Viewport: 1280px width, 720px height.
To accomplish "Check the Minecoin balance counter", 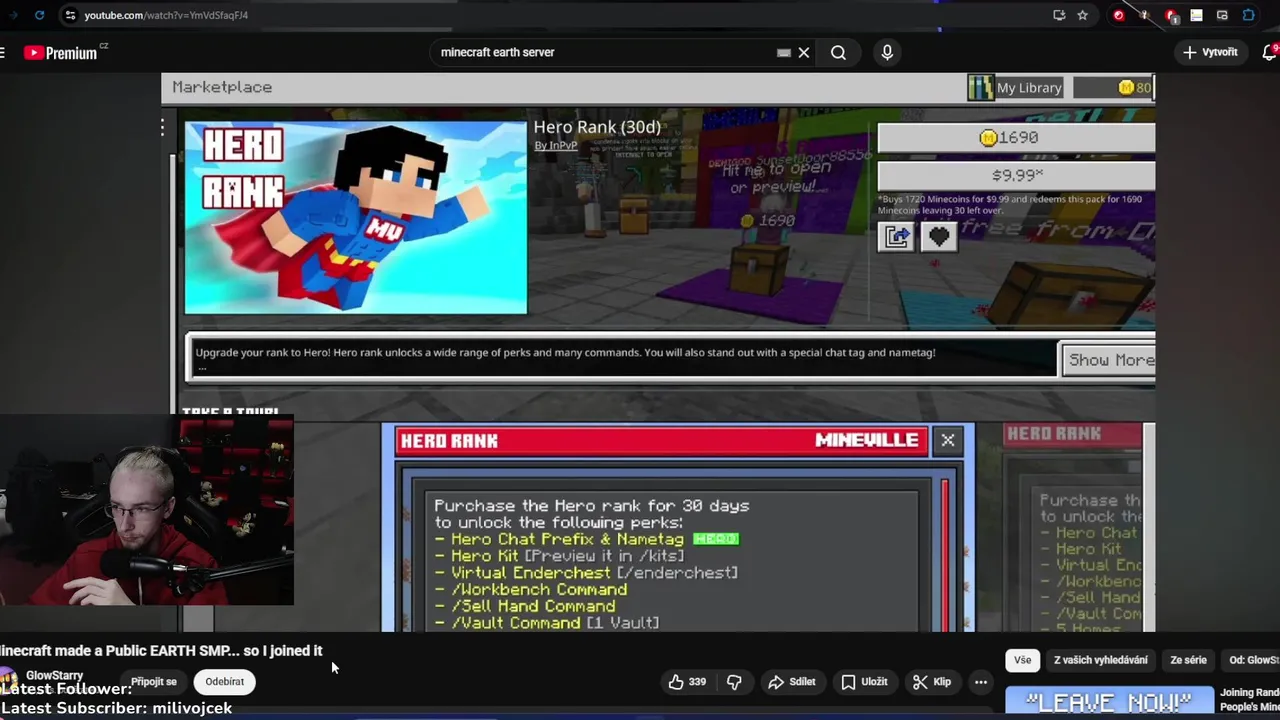I will point(1114,88).
